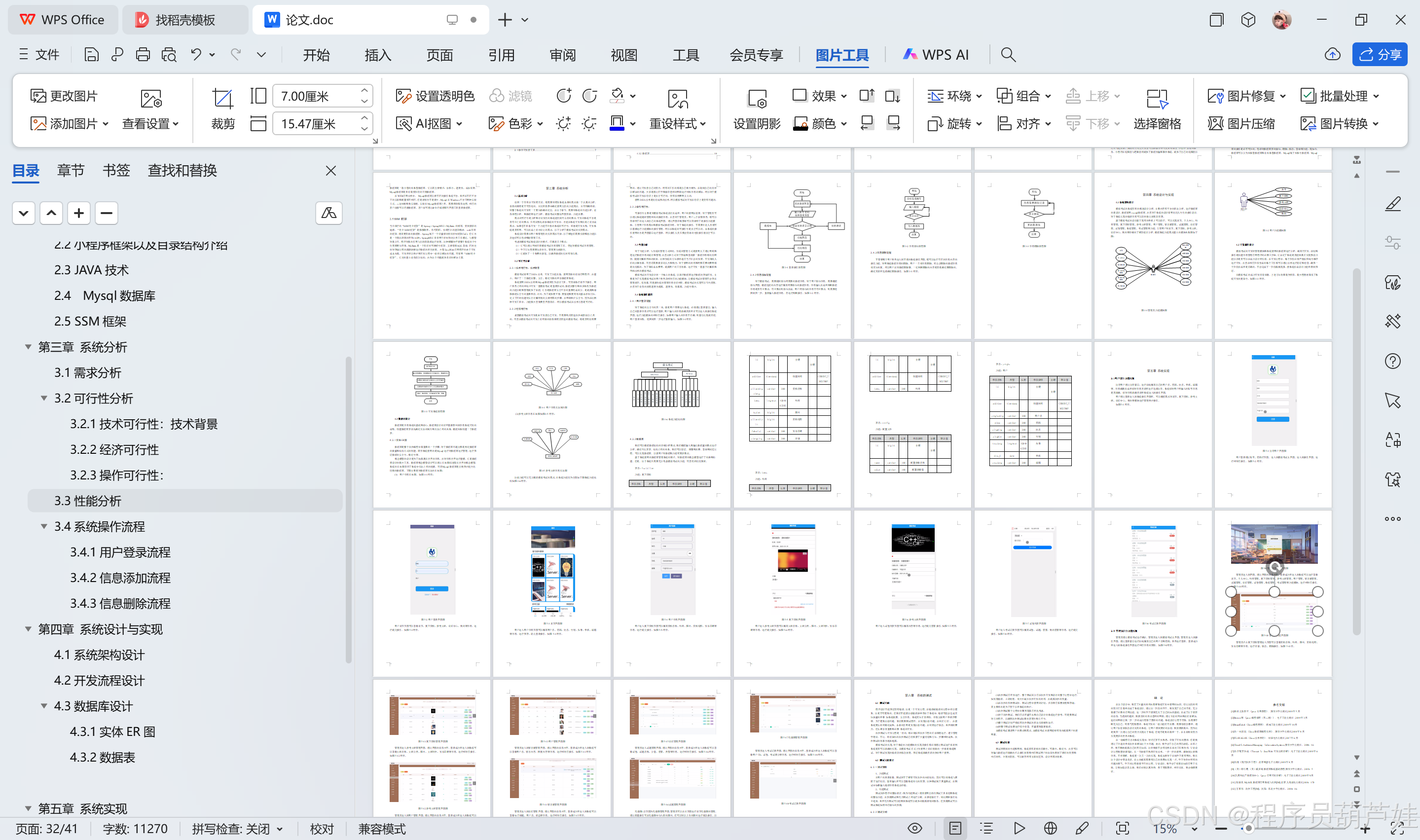Click the cloud sync icon
This screenshot has height=840, width=1420.
pos(1332,54)
